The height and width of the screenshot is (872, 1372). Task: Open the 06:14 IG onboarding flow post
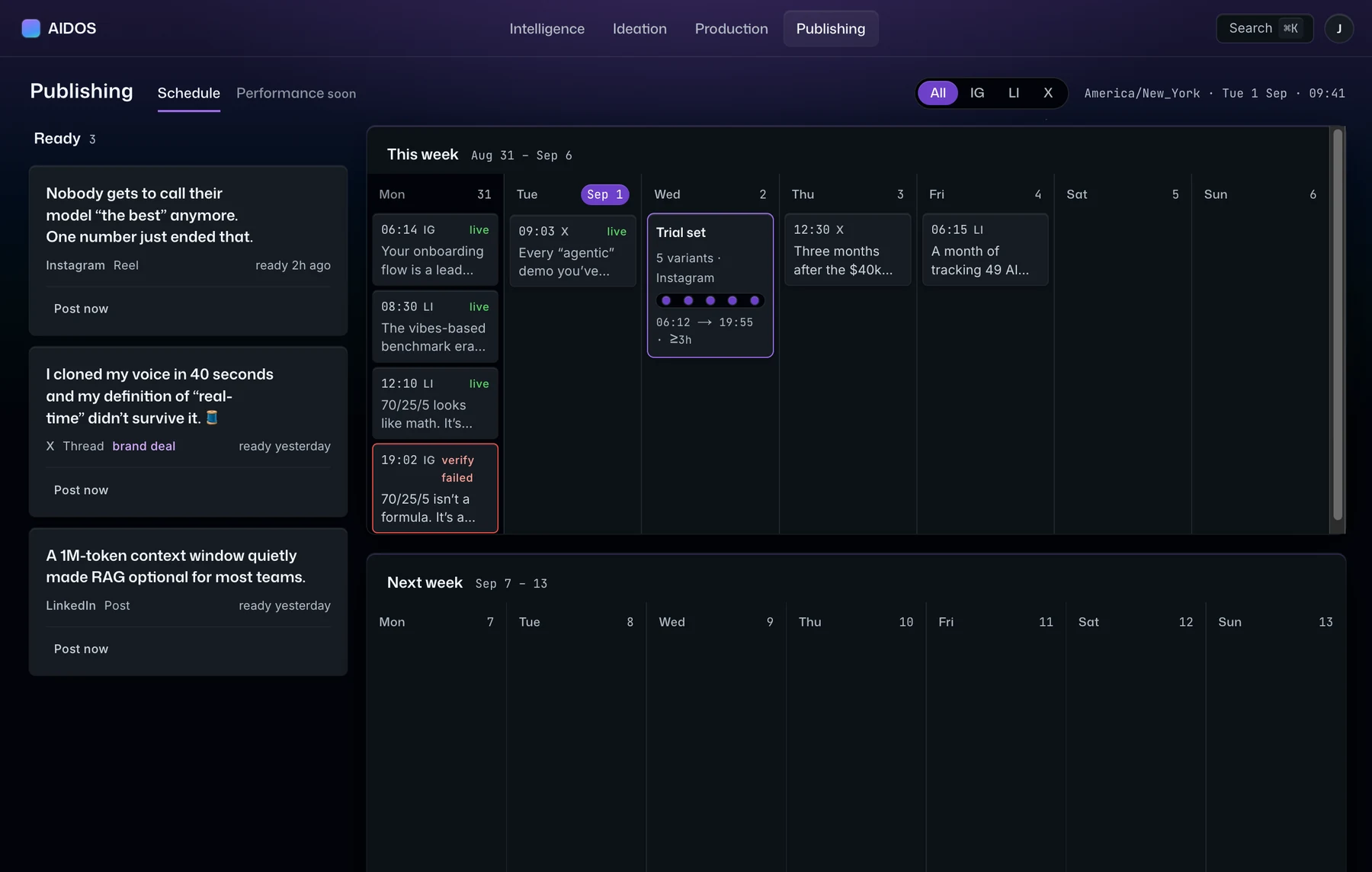tap(434, 249)
